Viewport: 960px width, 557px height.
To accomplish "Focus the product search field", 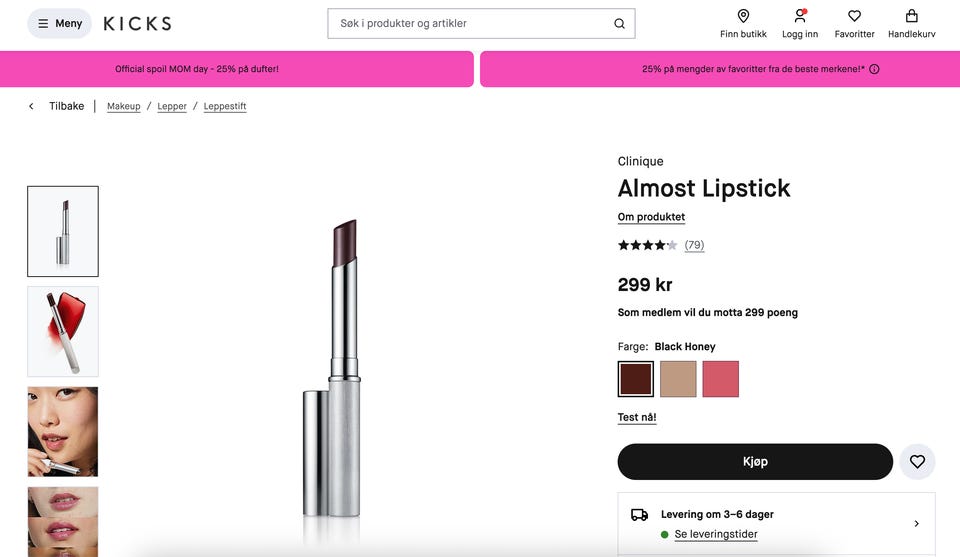I will [470, 24].
